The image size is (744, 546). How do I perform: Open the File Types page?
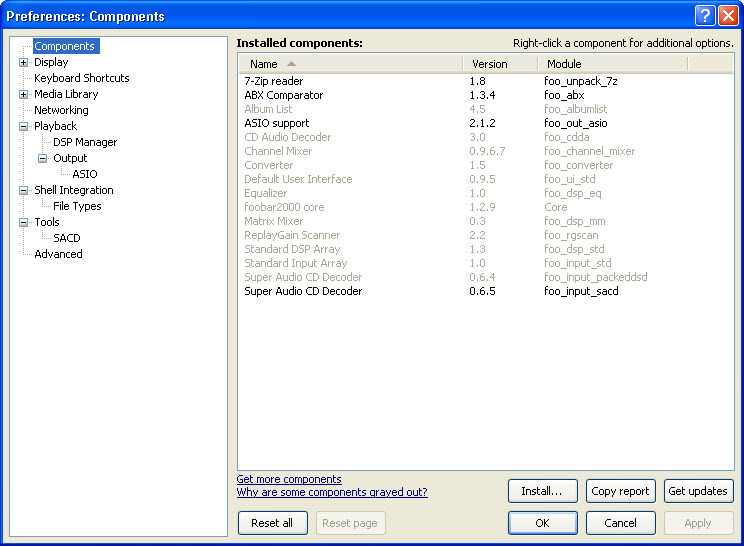(77, 206)
